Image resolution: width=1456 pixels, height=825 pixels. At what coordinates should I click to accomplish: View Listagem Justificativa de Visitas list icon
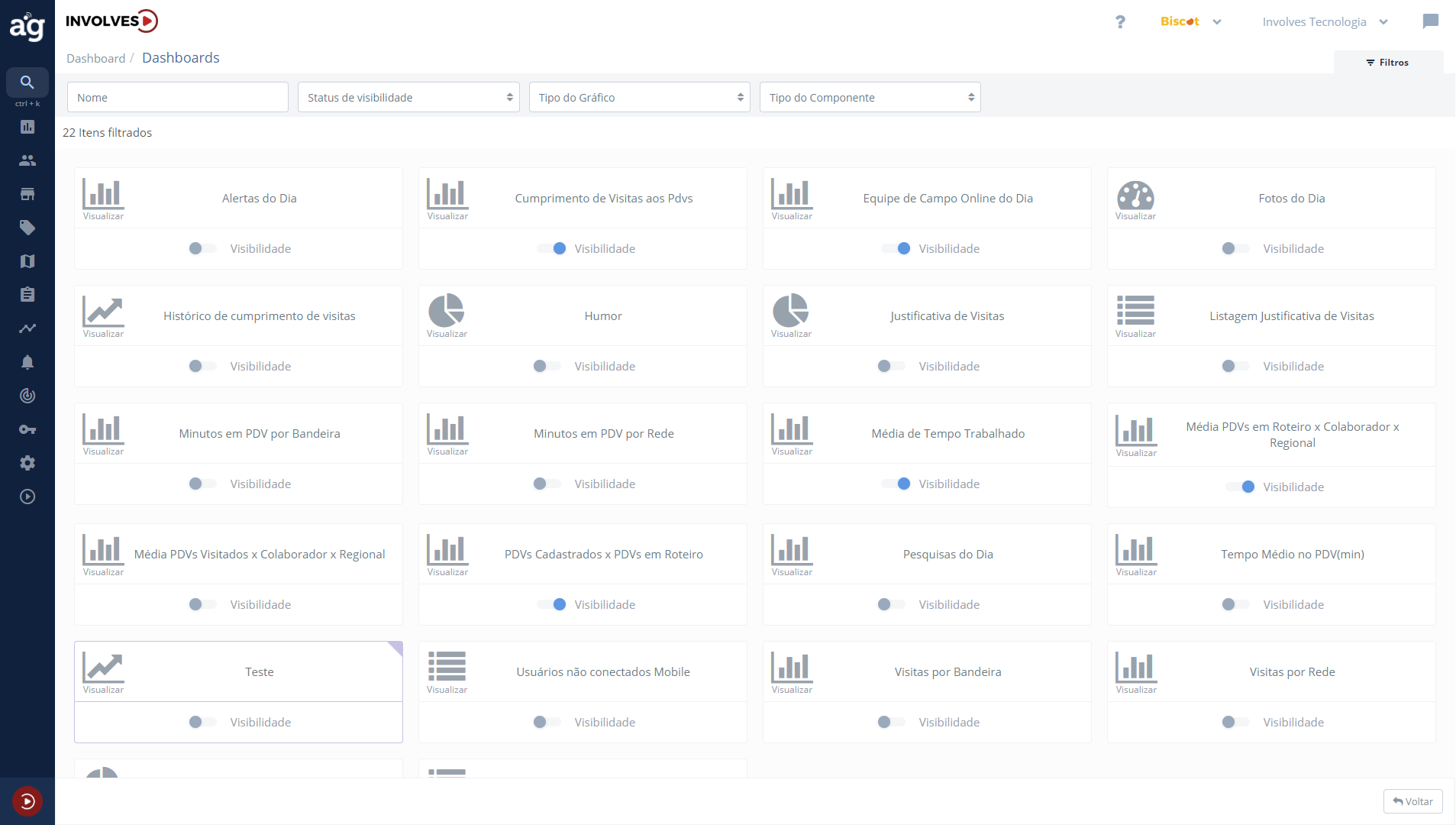pyautogui.click(x=1135, y=312)
